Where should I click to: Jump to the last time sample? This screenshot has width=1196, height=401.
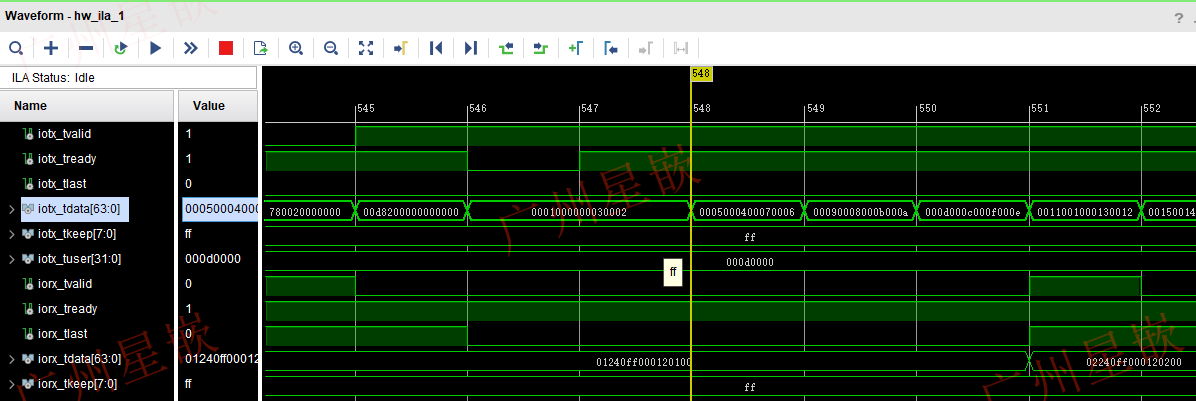point(471,48)
